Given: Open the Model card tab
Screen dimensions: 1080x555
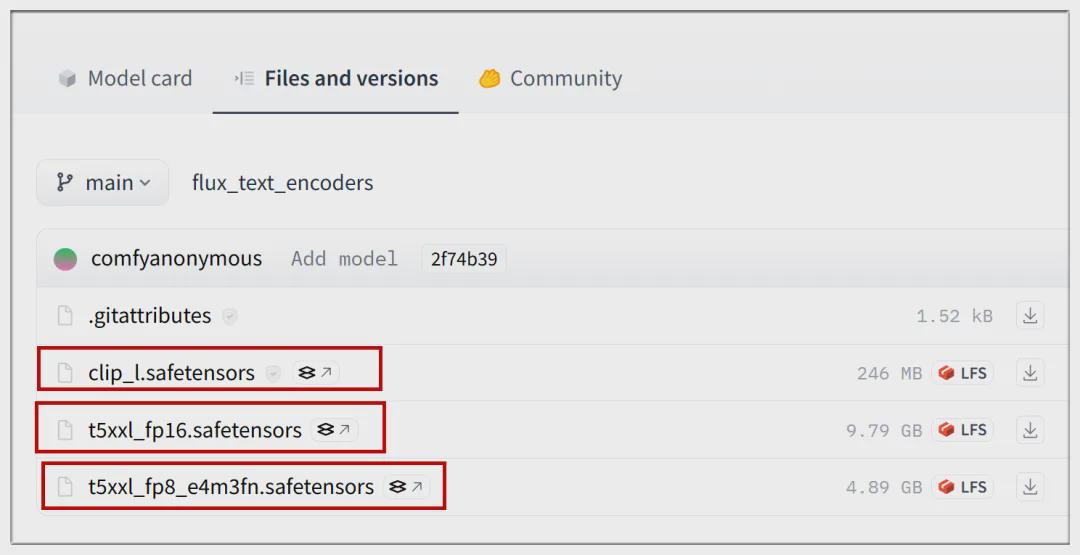Looking at the screenshot, I should click(125, 78).
